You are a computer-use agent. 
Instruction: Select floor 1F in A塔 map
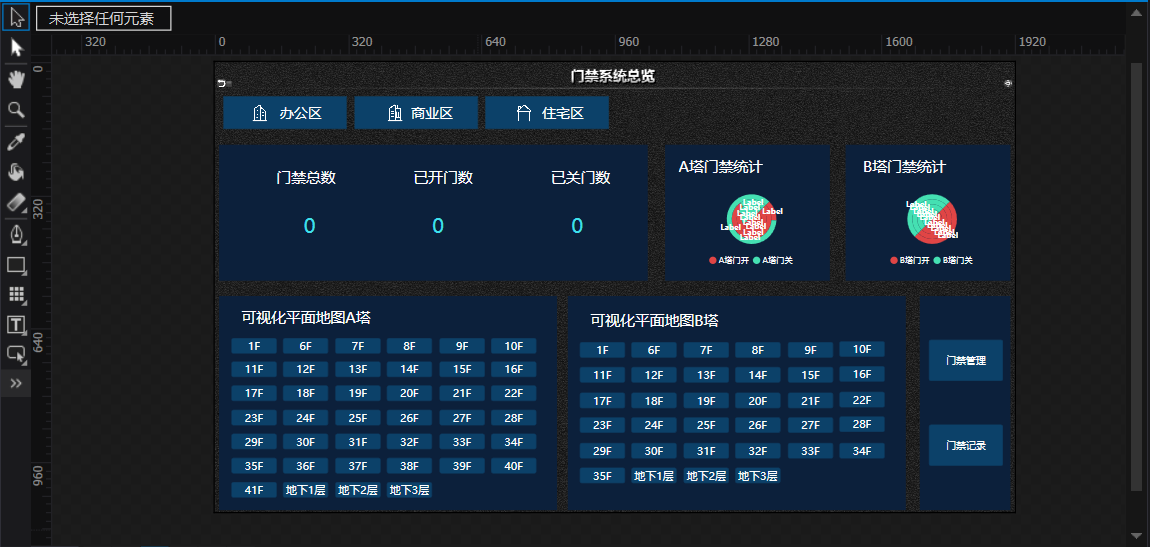[x=254, y=346]
